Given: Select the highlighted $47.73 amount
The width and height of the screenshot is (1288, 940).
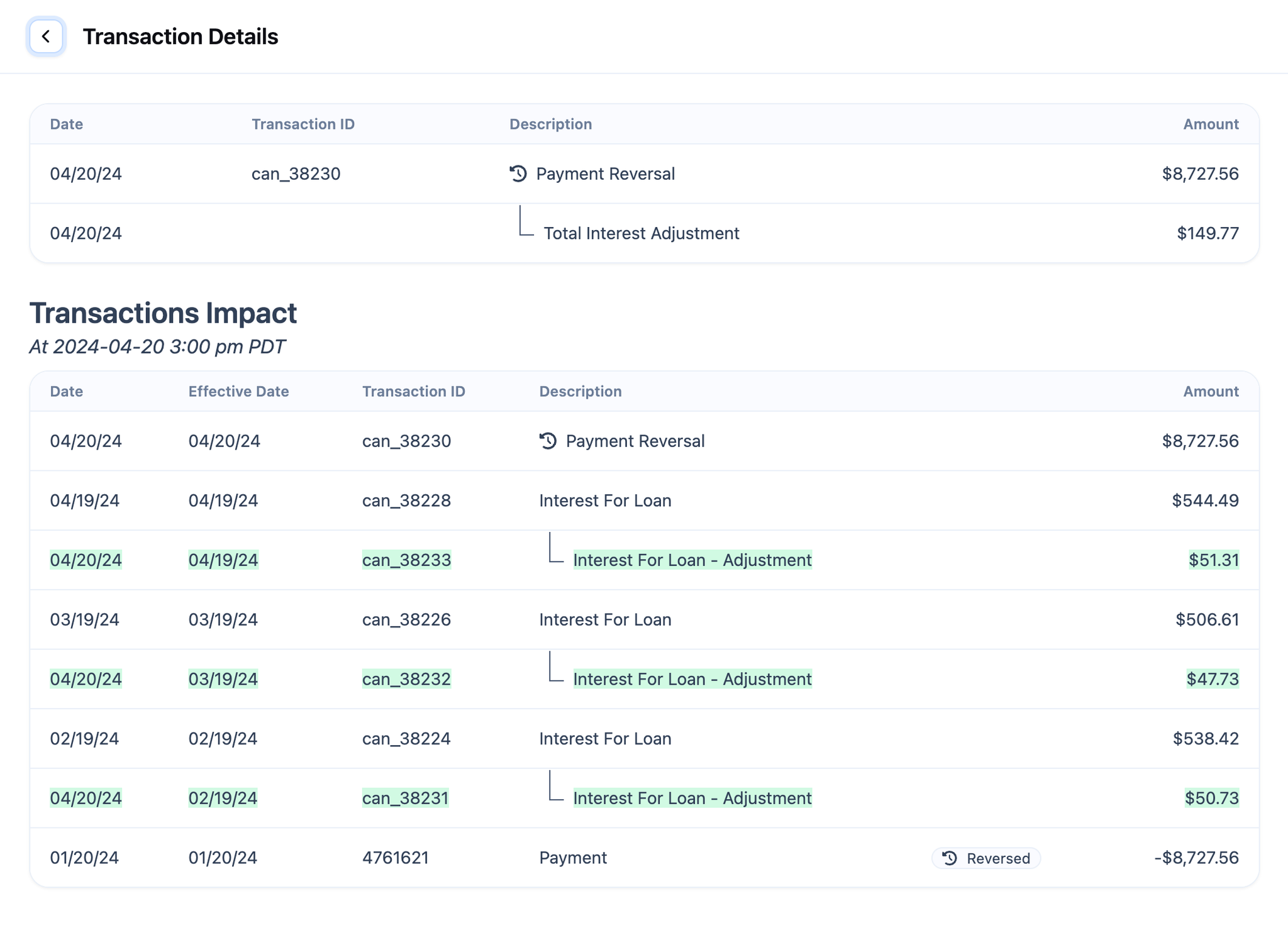Looking at the screenshot, I should 1213,679.
